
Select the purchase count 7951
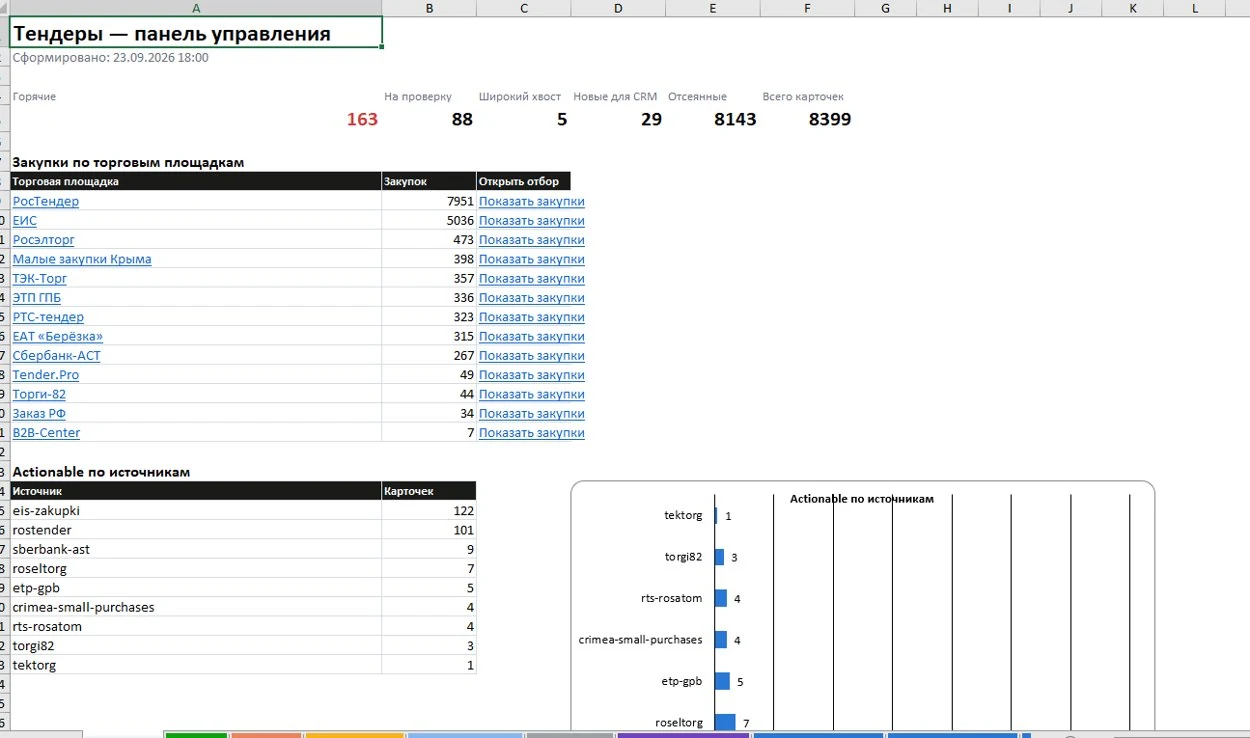pyautogui.click(x=429, y=201)
